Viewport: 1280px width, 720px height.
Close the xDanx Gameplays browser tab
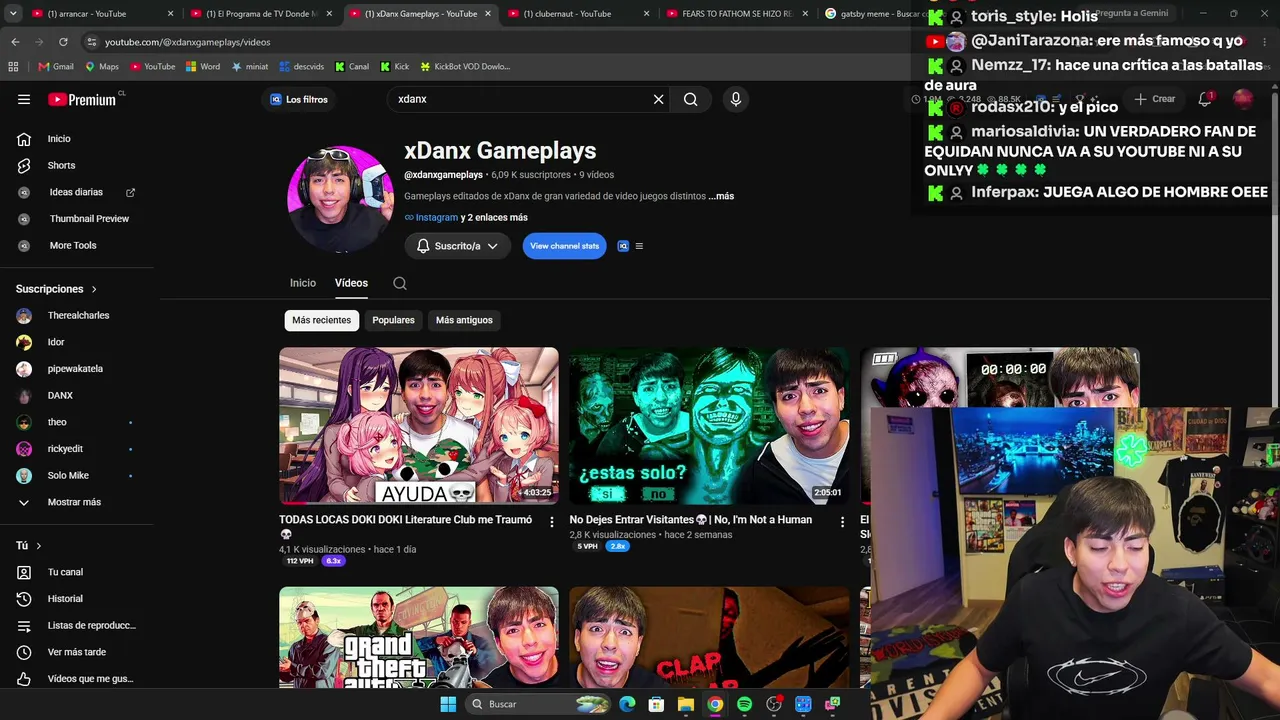[487, 14]
